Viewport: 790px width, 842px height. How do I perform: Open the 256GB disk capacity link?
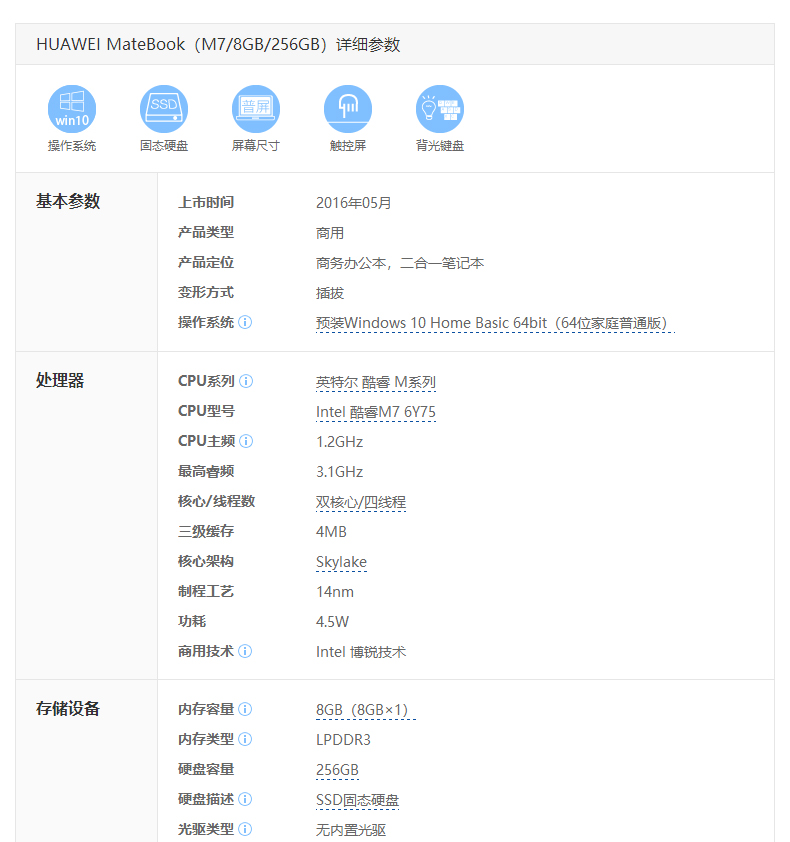coord(337,770)
